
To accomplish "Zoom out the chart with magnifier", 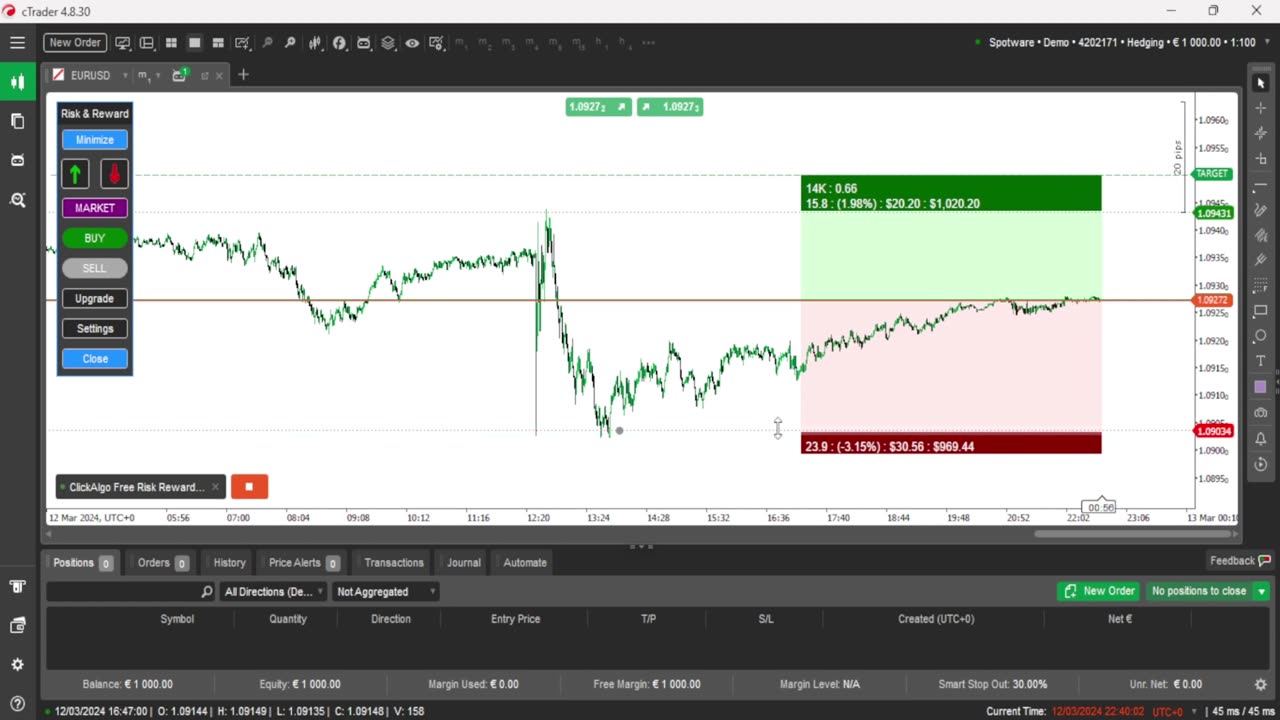I will coord(267,43).
